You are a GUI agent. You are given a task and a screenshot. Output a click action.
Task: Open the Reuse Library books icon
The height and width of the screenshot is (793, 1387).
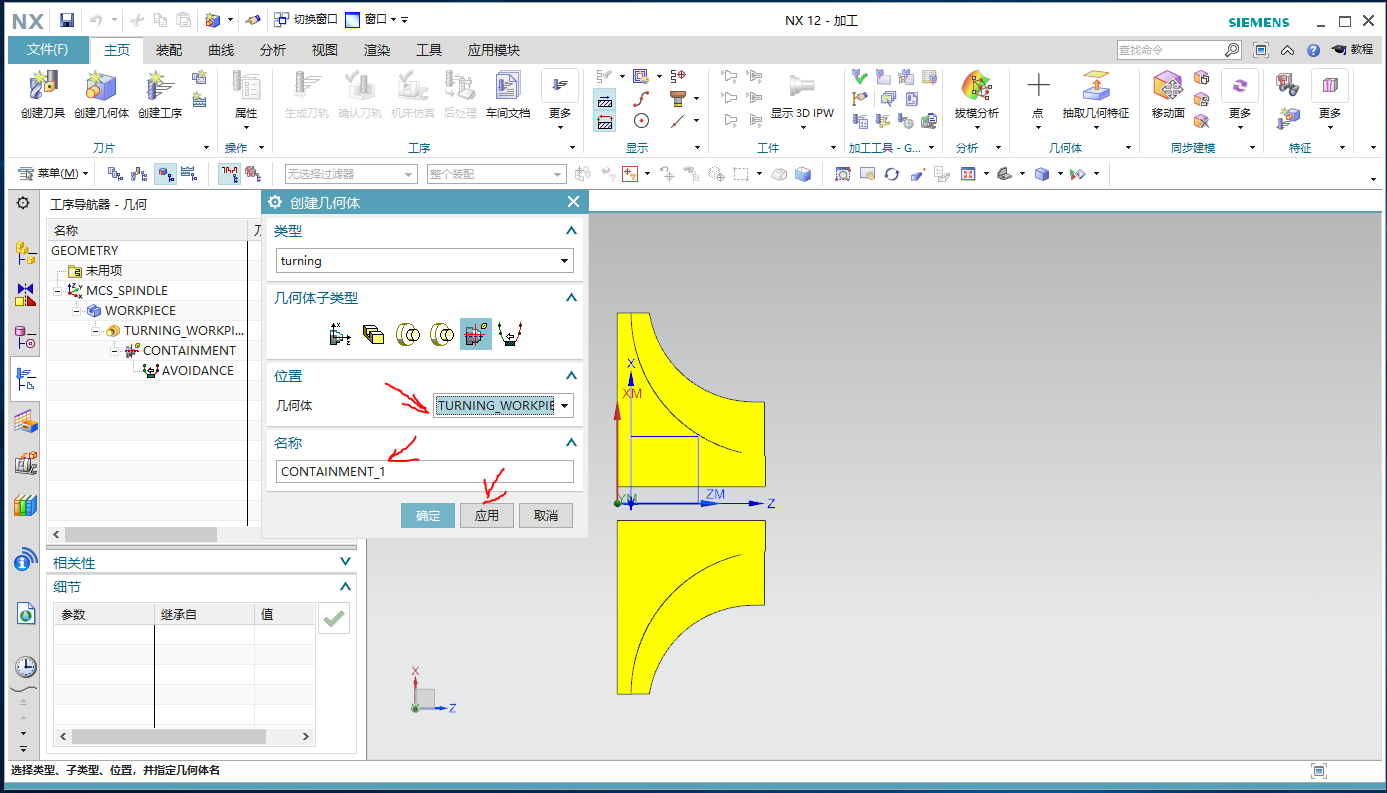click(x=25, y=506)
